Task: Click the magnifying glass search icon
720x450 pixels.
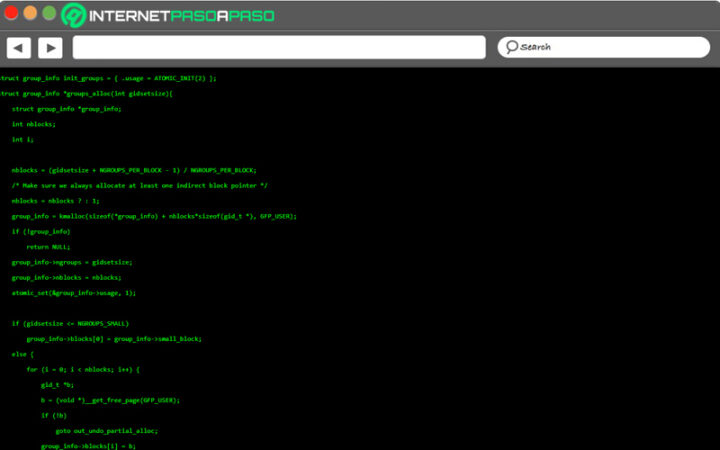Action: [511, 47]
